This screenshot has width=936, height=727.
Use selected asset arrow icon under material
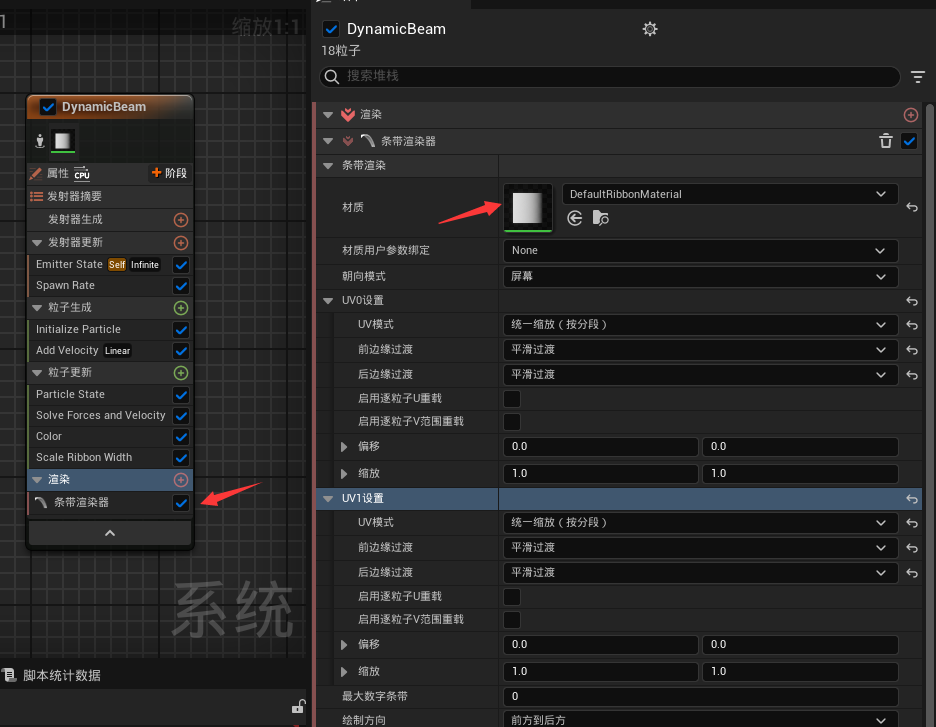pos(575,218)
